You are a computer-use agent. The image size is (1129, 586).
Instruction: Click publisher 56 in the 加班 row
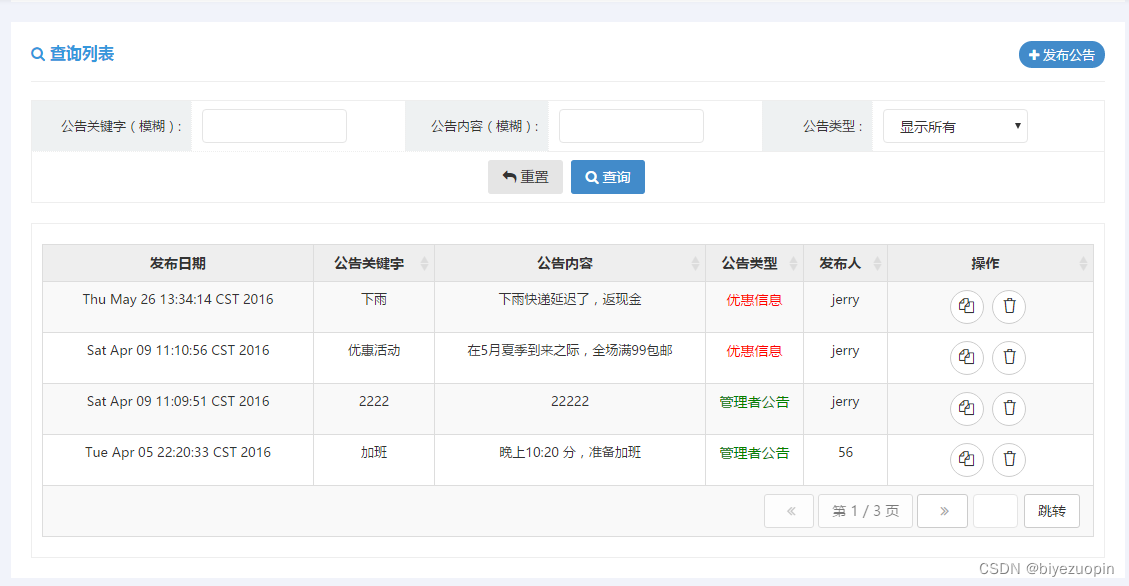point(845,453)
